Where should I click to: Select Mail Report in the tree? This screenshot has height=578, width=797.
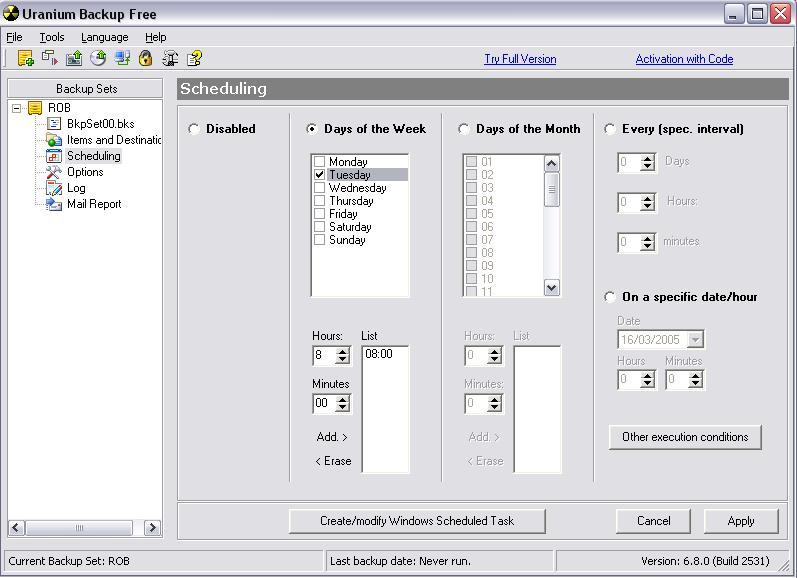click(x=94, y=204)
